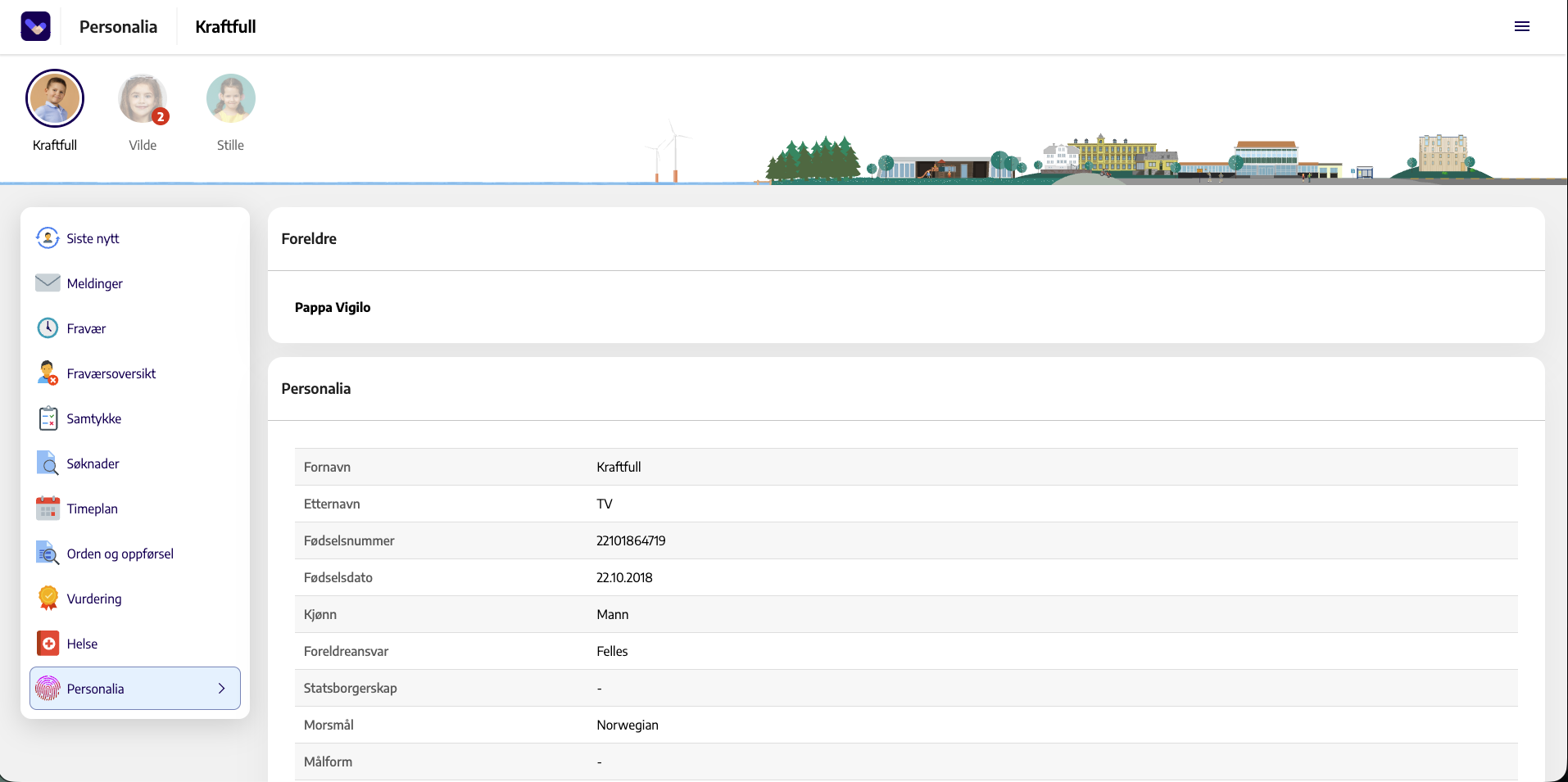Open Fraværsoversikt page

click(x=135, y=373)
